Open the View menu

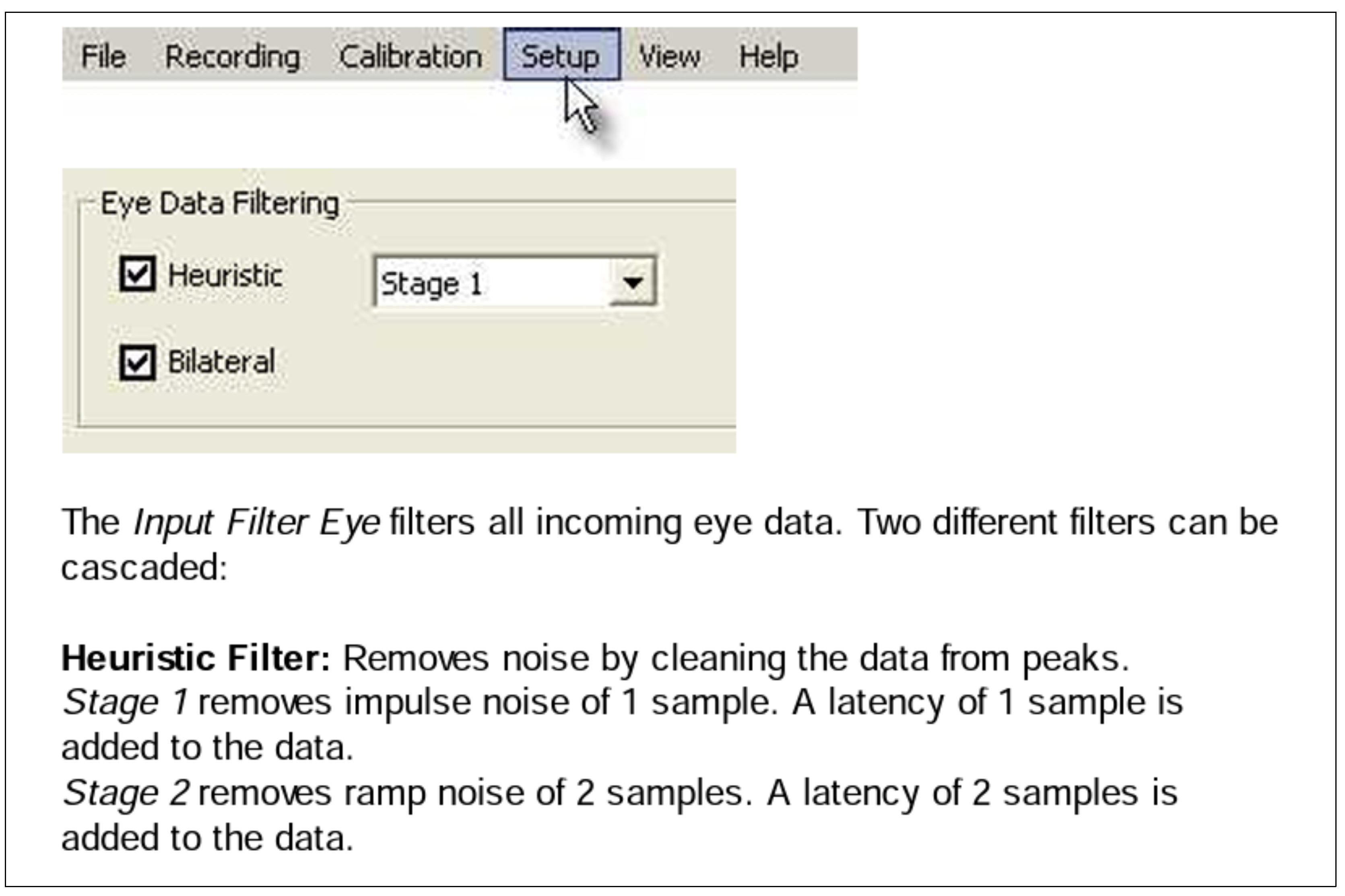pos(669,57)
